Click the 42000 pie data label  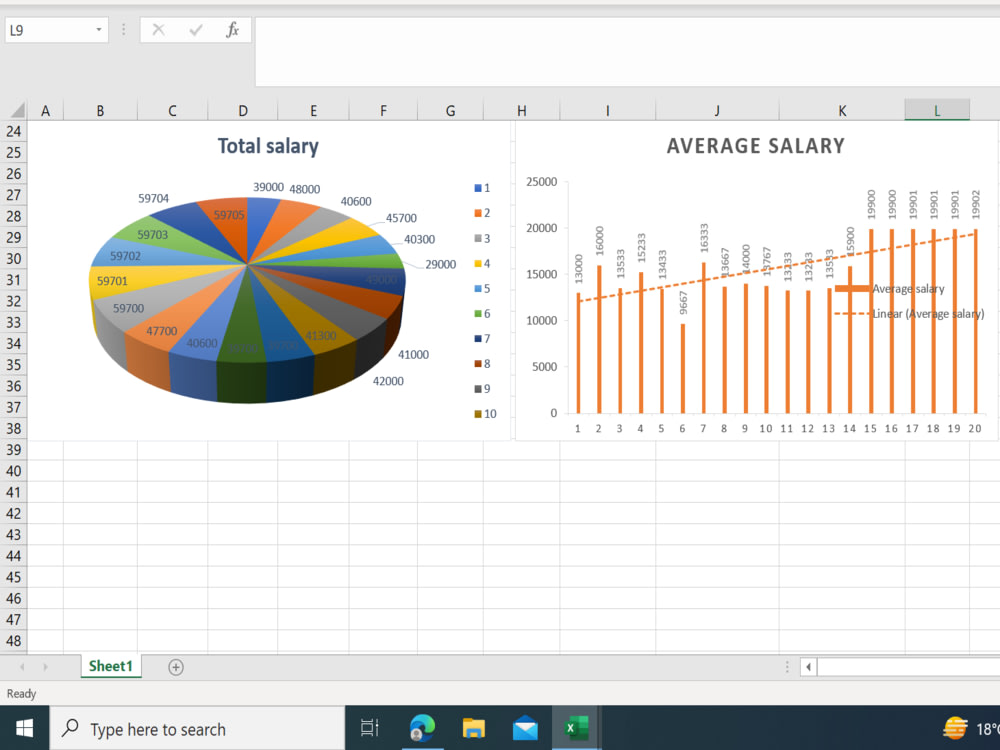(388, 381)
